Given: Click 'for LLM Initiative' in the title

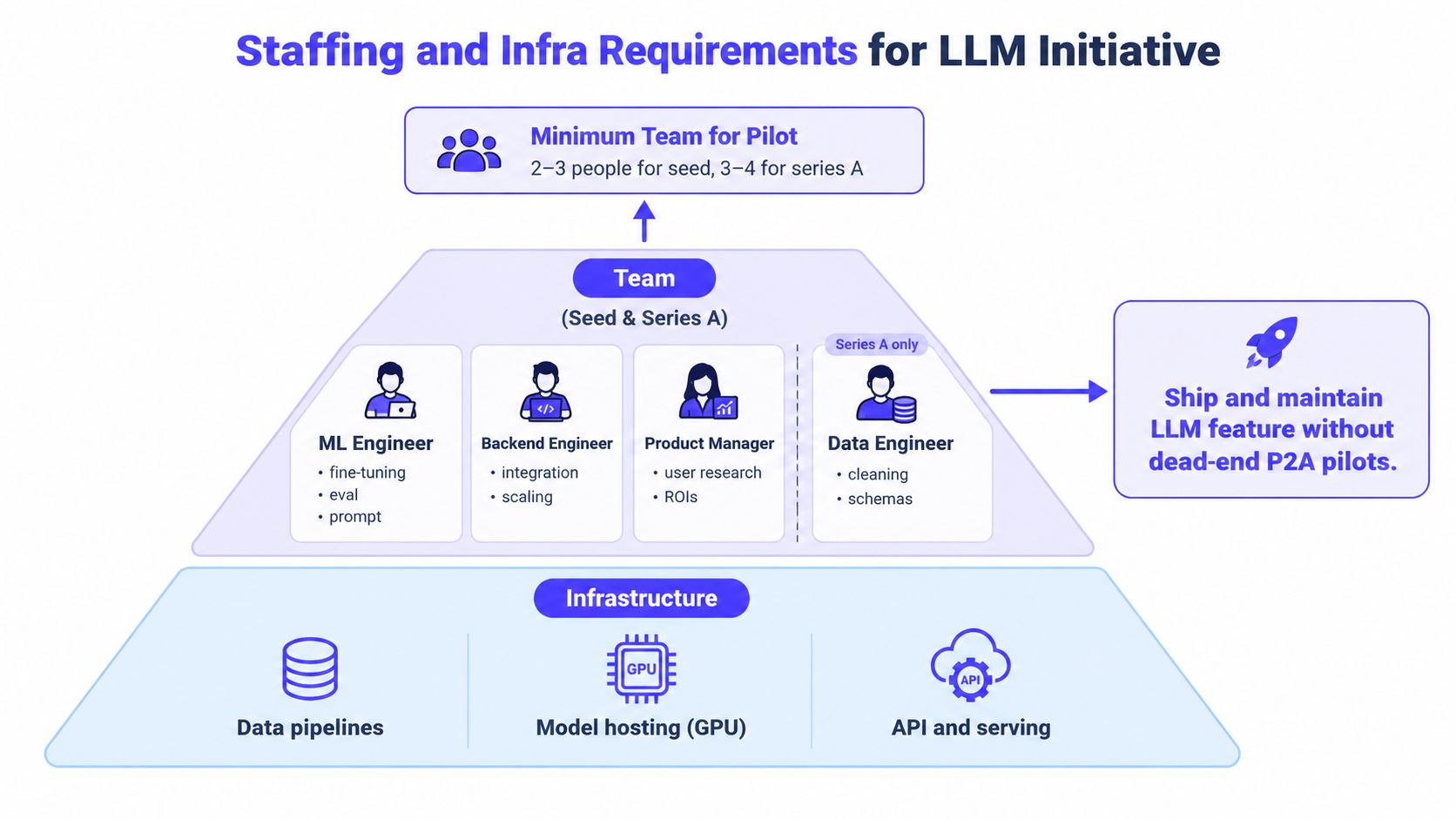Looking at the screenshot, I should click(x=1044, y=50).
